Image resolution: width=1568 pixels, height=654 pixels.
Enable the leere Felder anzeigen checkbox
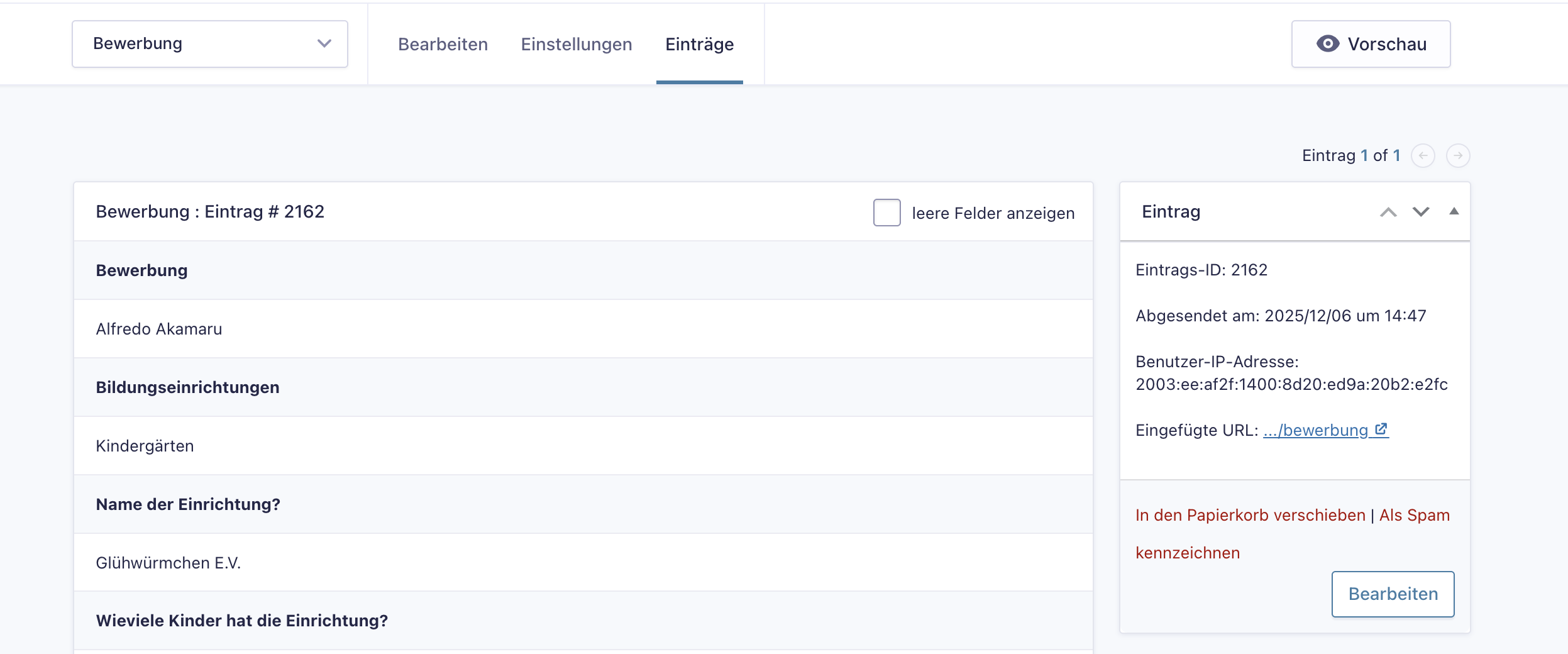886,213
